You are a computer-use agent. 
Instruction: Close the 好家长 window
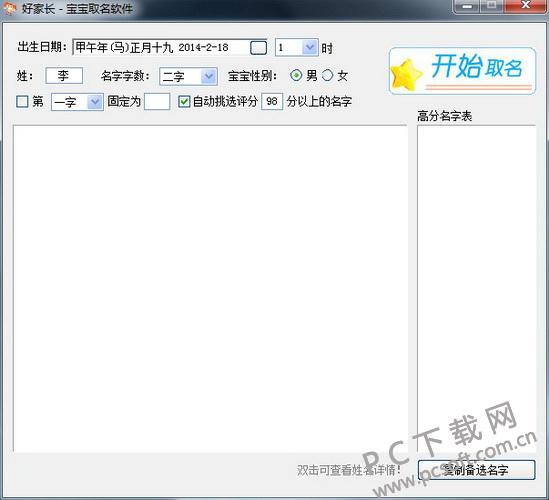[525, 6]
